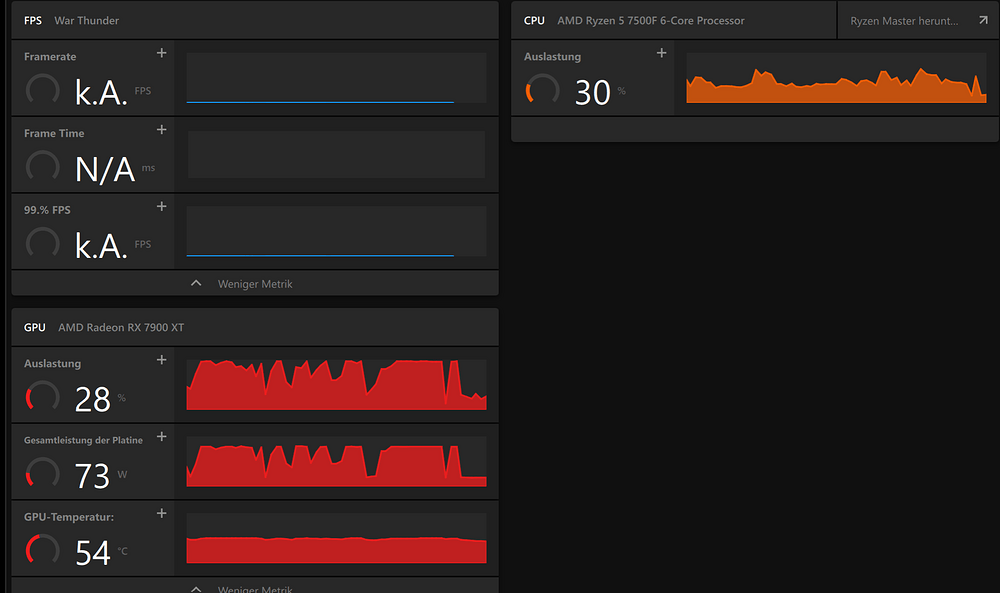
Task: Click the plus icon beside Framerate
Action: pos(162,53)
